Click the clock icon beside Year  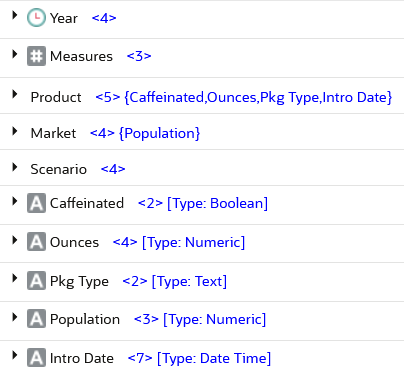[36, 18]
